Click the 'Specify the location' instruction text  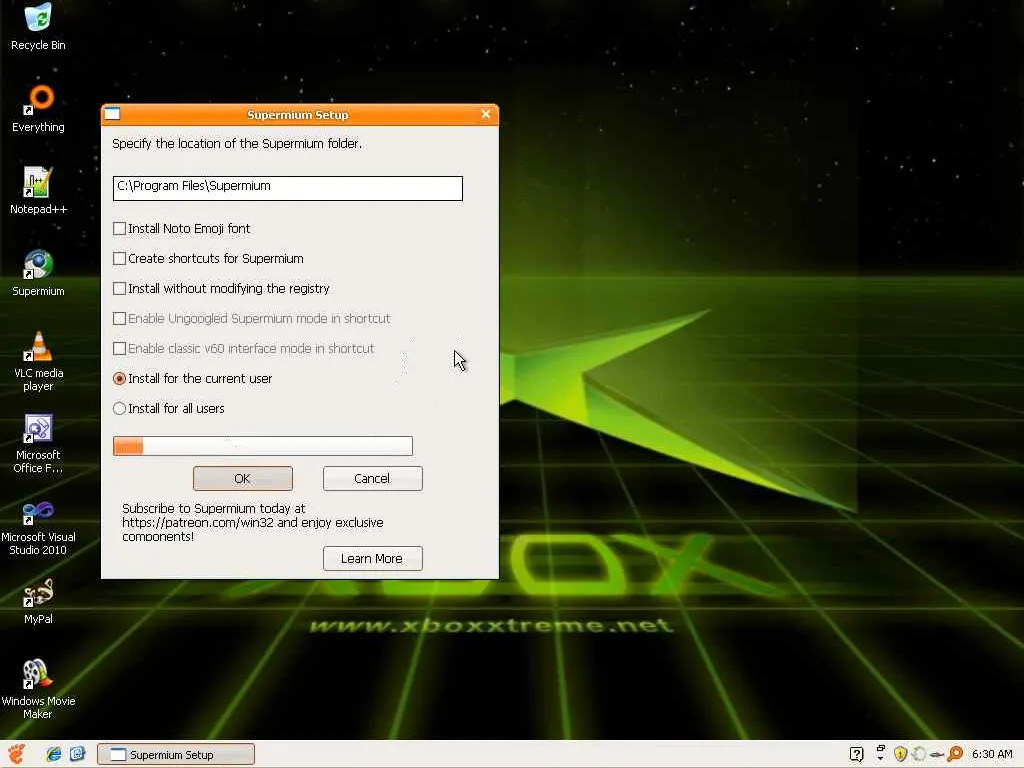[x=236, y=144]
